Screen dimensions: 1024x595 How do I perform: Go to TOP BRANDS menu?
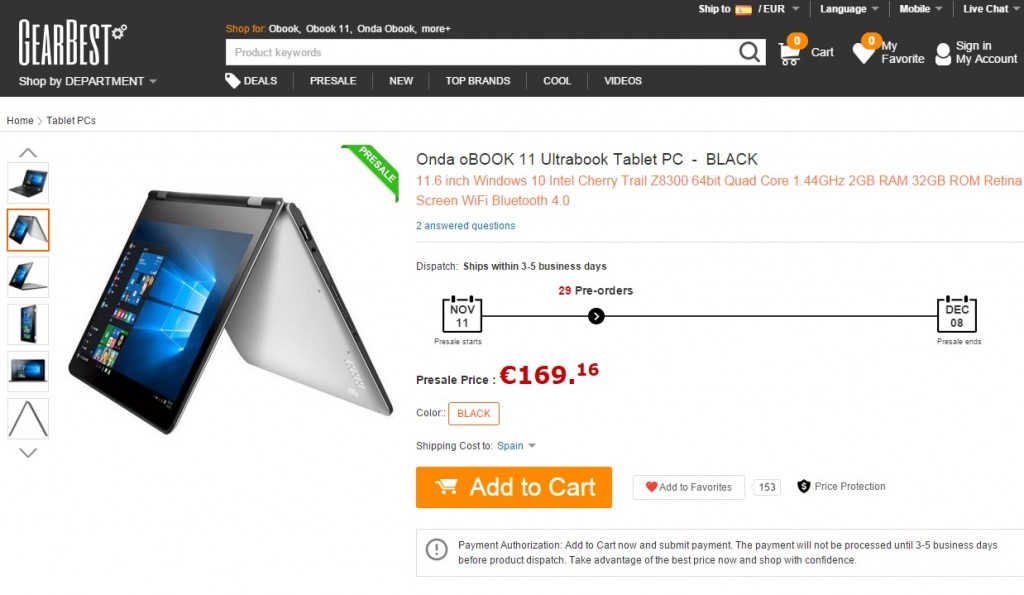tap(477, 81)
